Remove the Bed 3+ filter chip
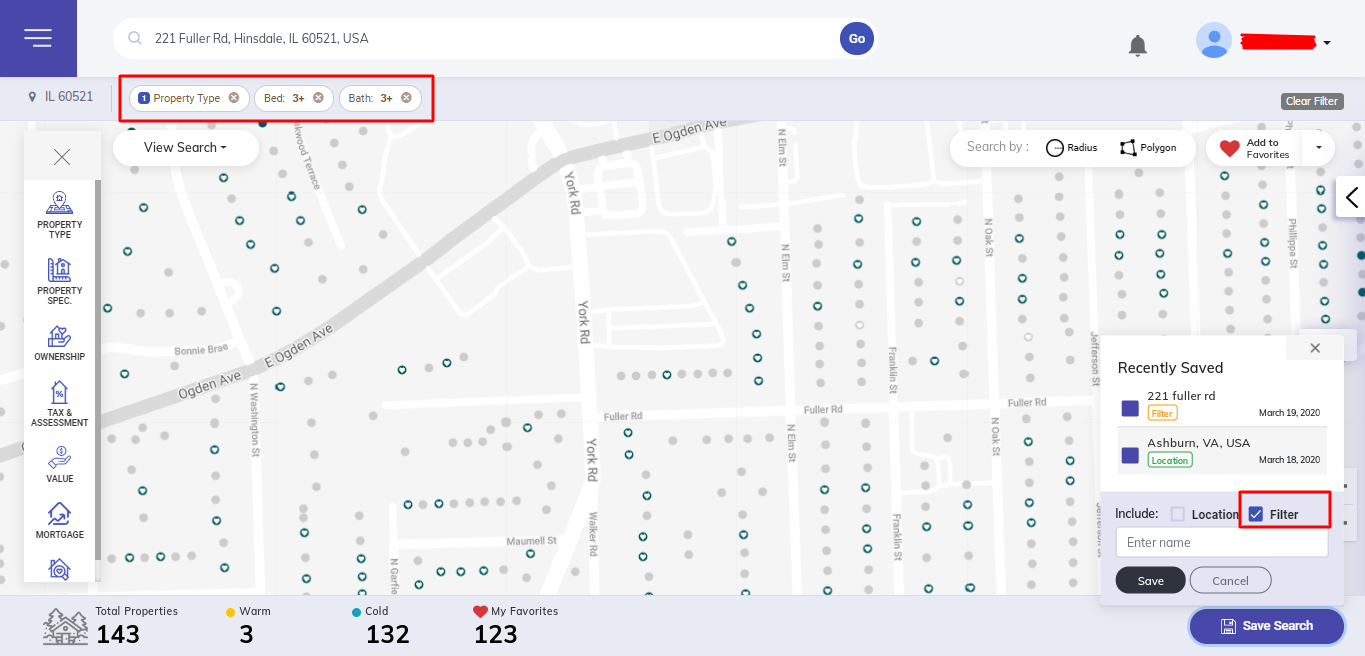The height and width of the screenshot is (656, 1365). [x=318, y=98]
